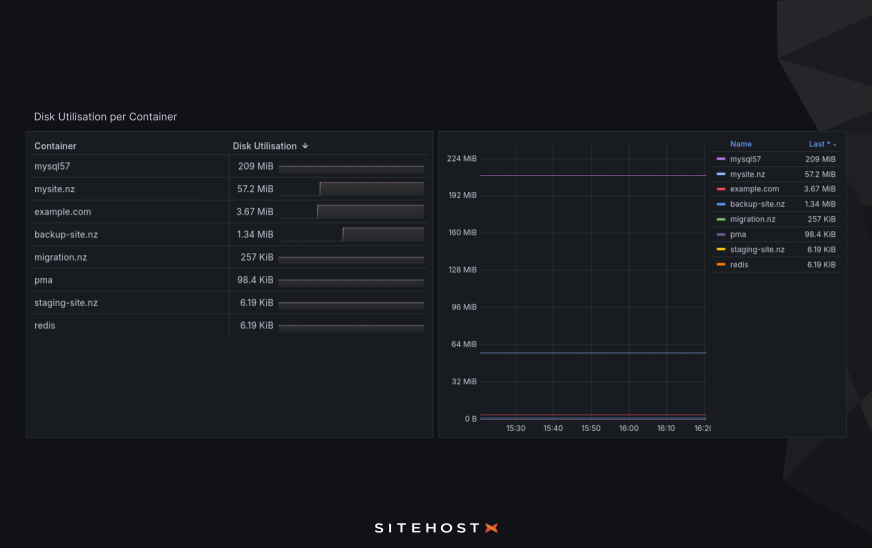This screenshot has height=548, width=872.
Task: Click the 209 MiB line in graph
Action: coord(592,176)
